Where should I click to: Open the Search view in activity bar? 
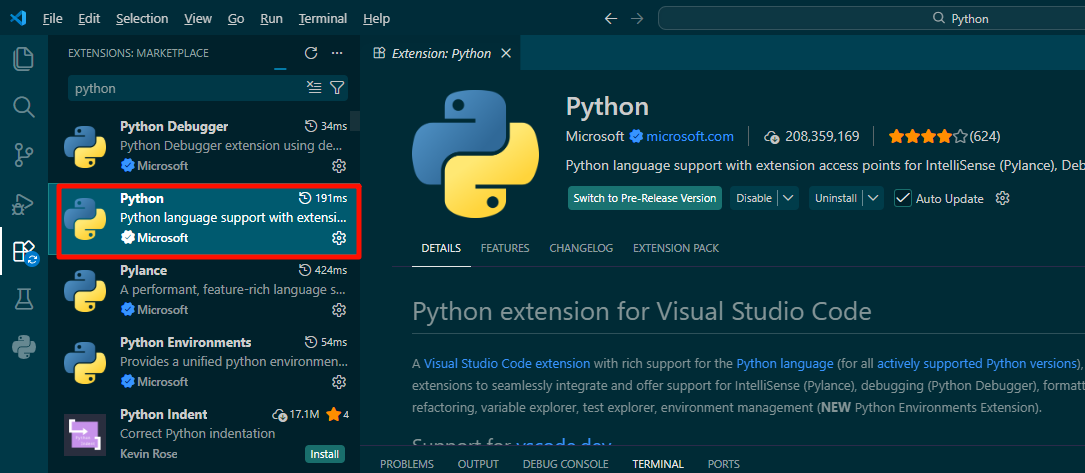click(x=24, y=107)
